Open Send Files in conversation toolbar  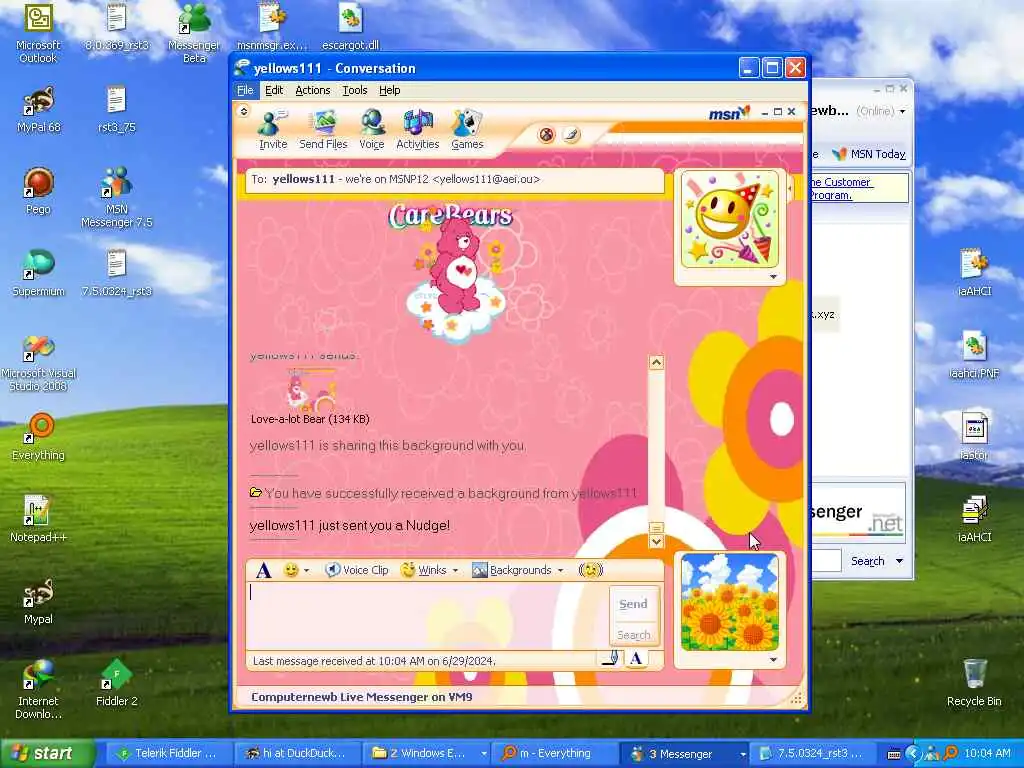(x=323, y=130)
